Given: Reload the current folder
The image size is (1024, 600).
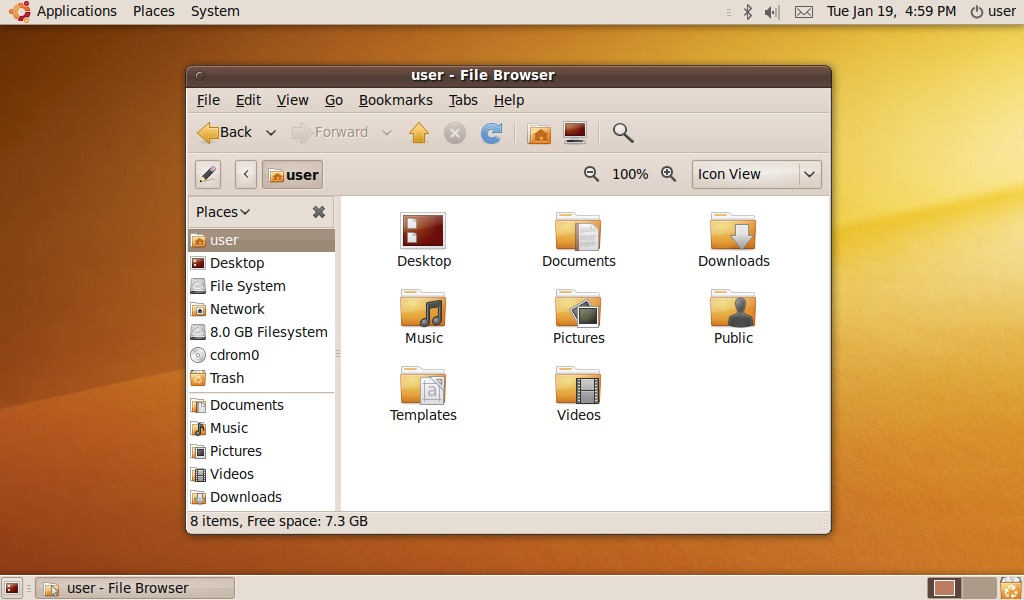Looking at the screenshot, I should [491, 133].
